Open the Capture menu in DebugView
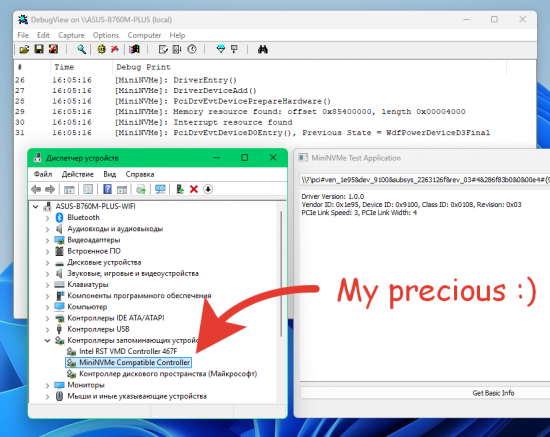Screen dimensions: 550x437 (x=71, y=35)
